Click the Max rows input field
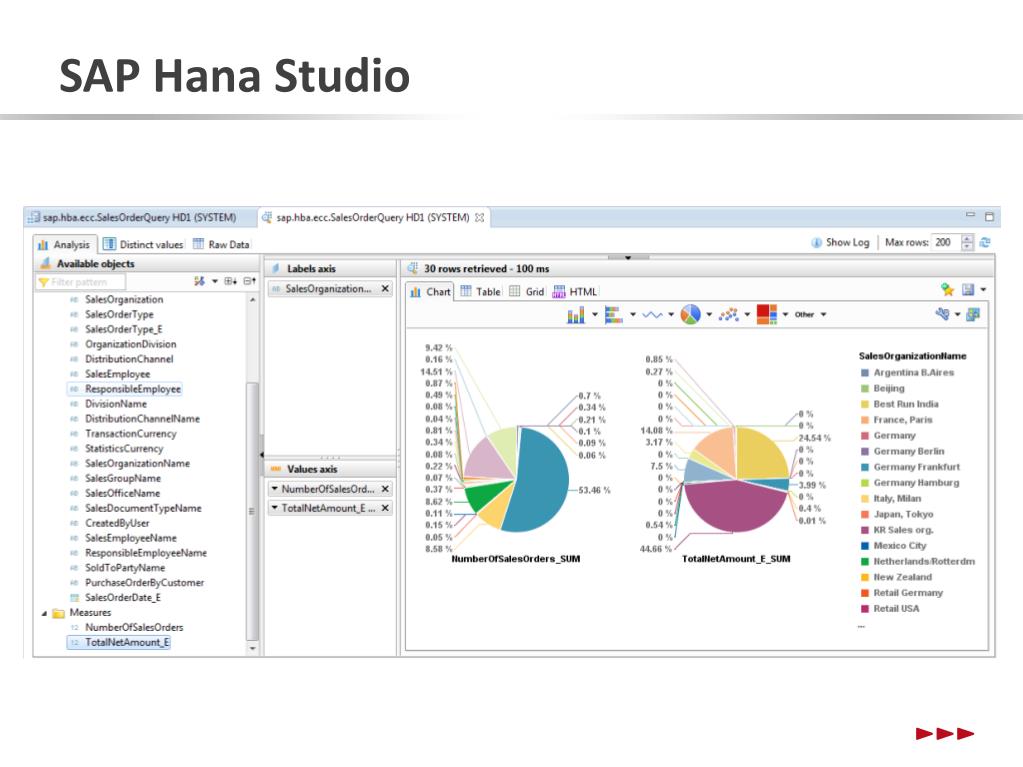This screenshot has width=1023, height=767. (946, 243)
